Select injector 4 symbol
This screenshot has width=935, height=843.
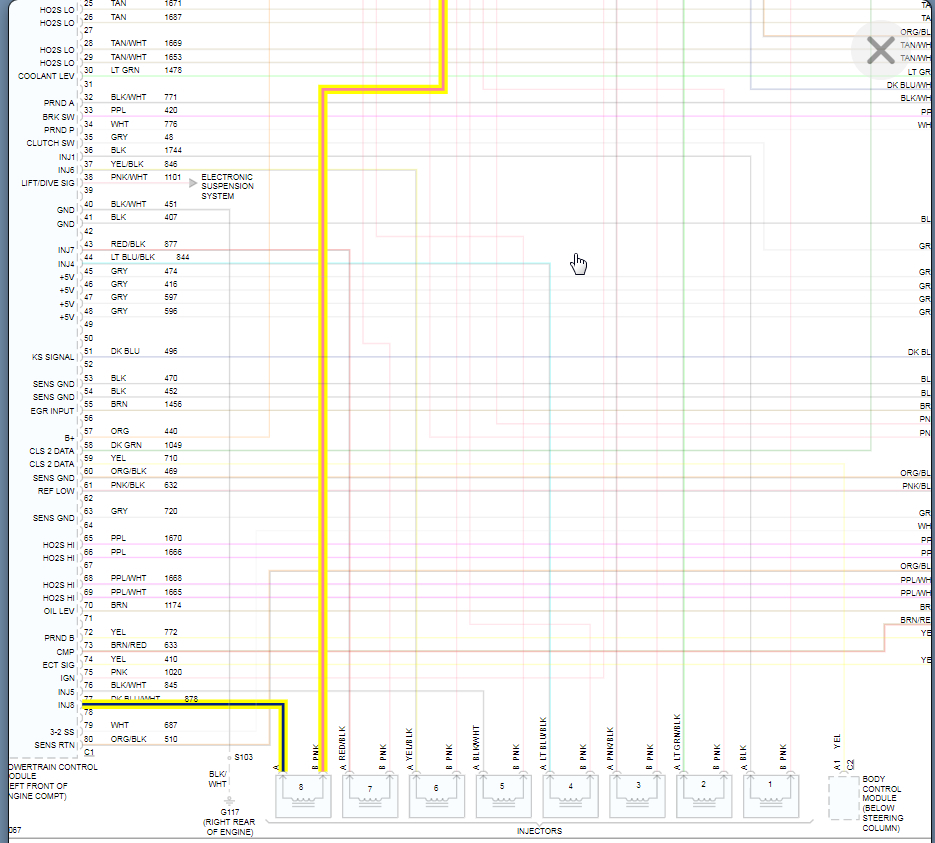tap(570, 796)
